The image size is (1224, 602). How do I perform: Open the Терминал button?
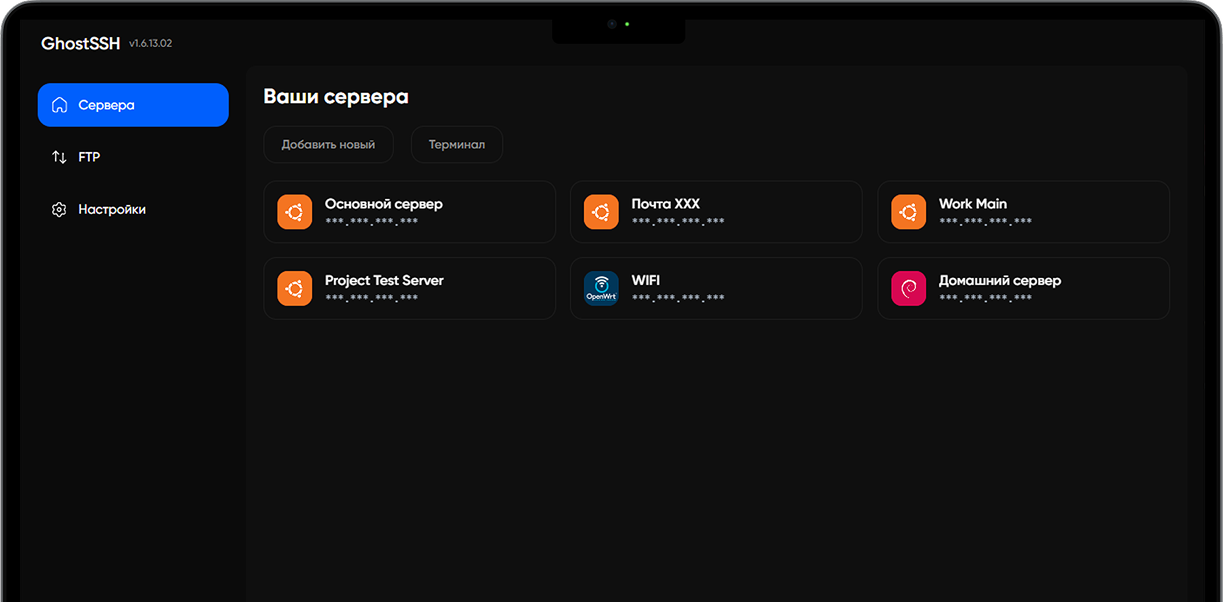pyautogui.click(x=456, y=145)
